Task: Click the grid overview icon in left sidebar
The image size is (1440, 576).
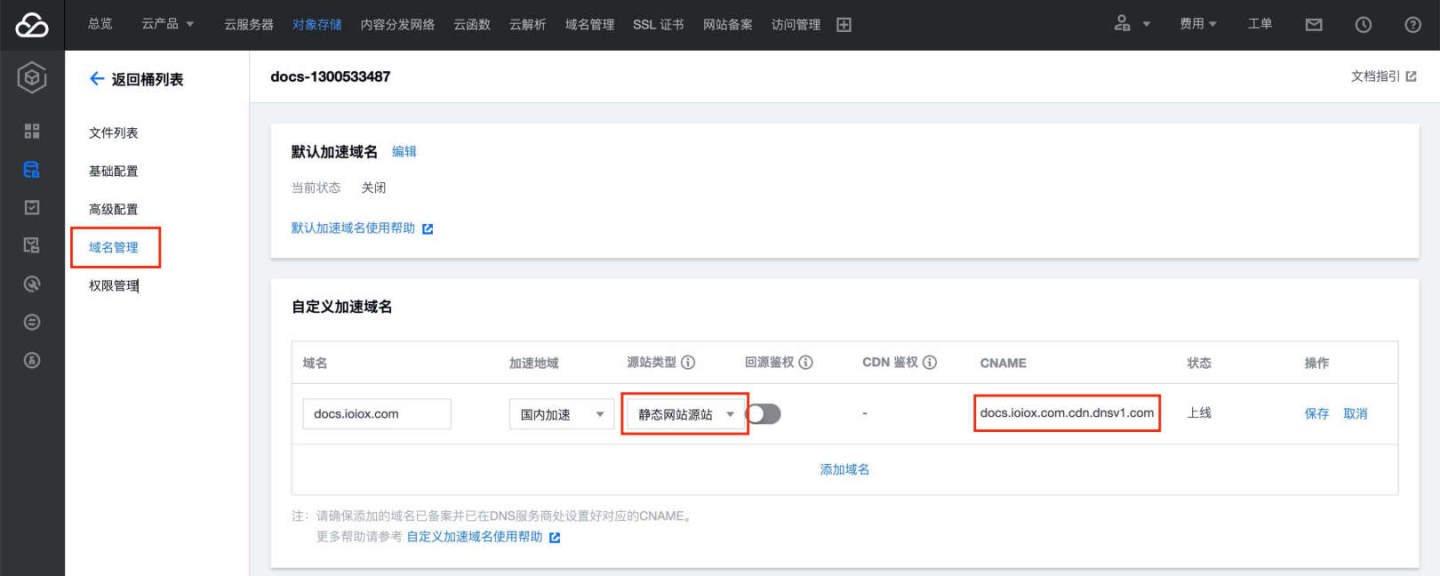Action: coord(32,130)
